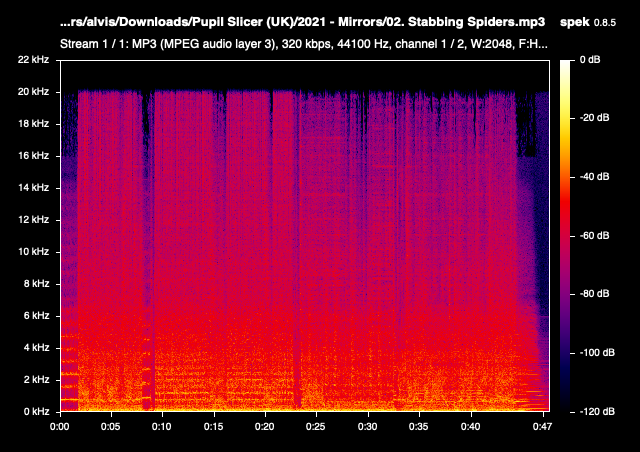The width and height of the screenshot is (640, 452).
Task: Click the 0:30 time axis label
Action: 368,427
